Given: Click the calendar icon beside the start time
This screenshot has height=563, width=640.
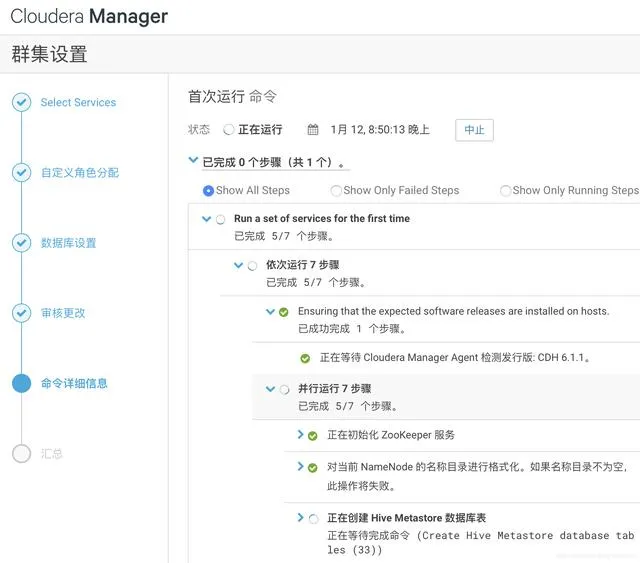Looking at the screenshot, I should click(x=313, y=129).
